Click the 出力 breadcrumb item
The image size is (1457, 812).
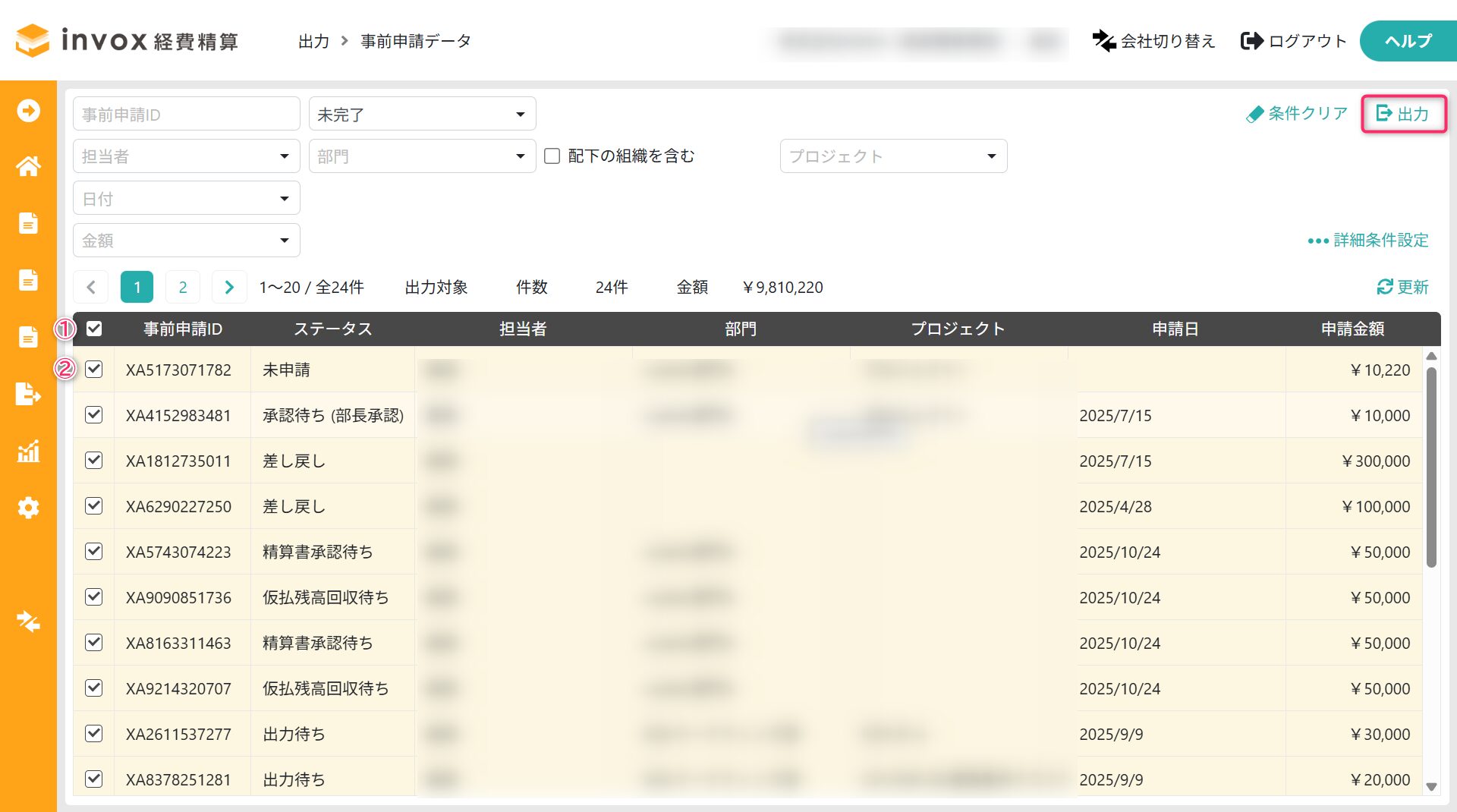[313, 41]
